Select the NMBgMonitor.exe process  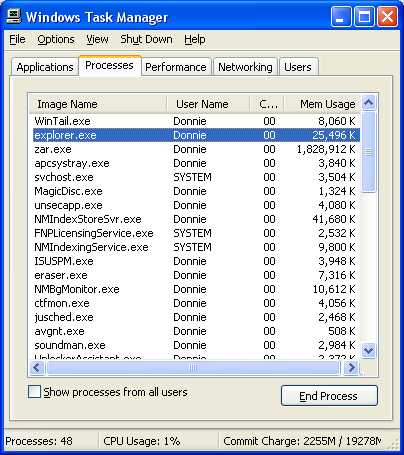[196, 289]
